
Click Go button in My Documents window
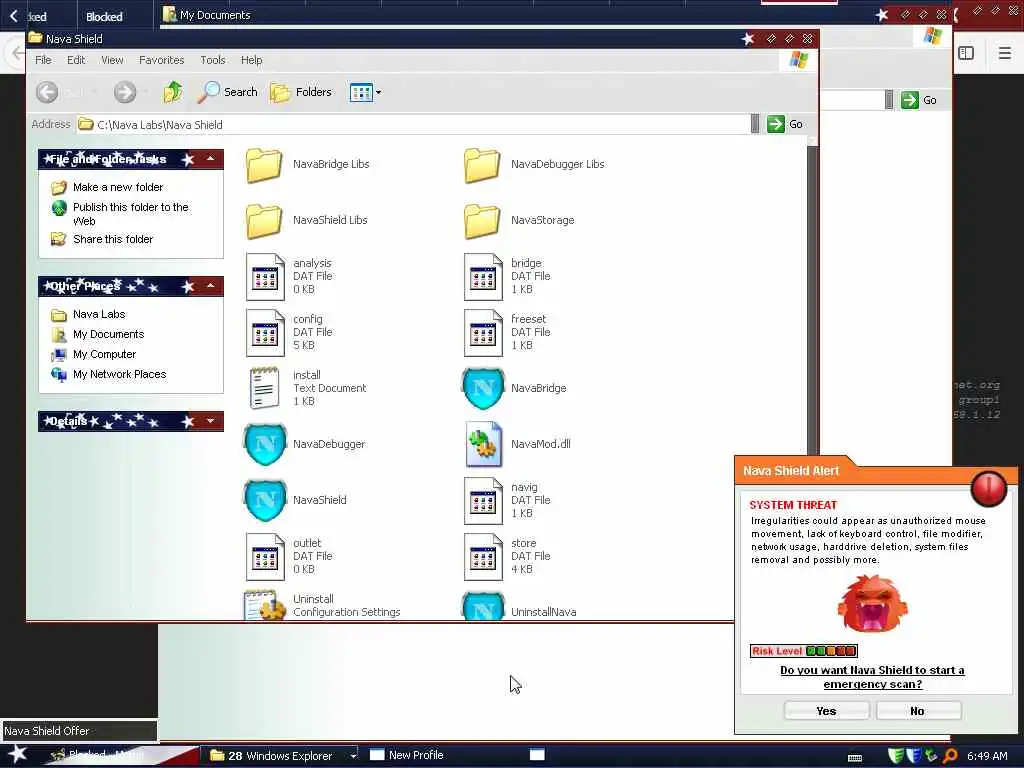tap(920, 100)
